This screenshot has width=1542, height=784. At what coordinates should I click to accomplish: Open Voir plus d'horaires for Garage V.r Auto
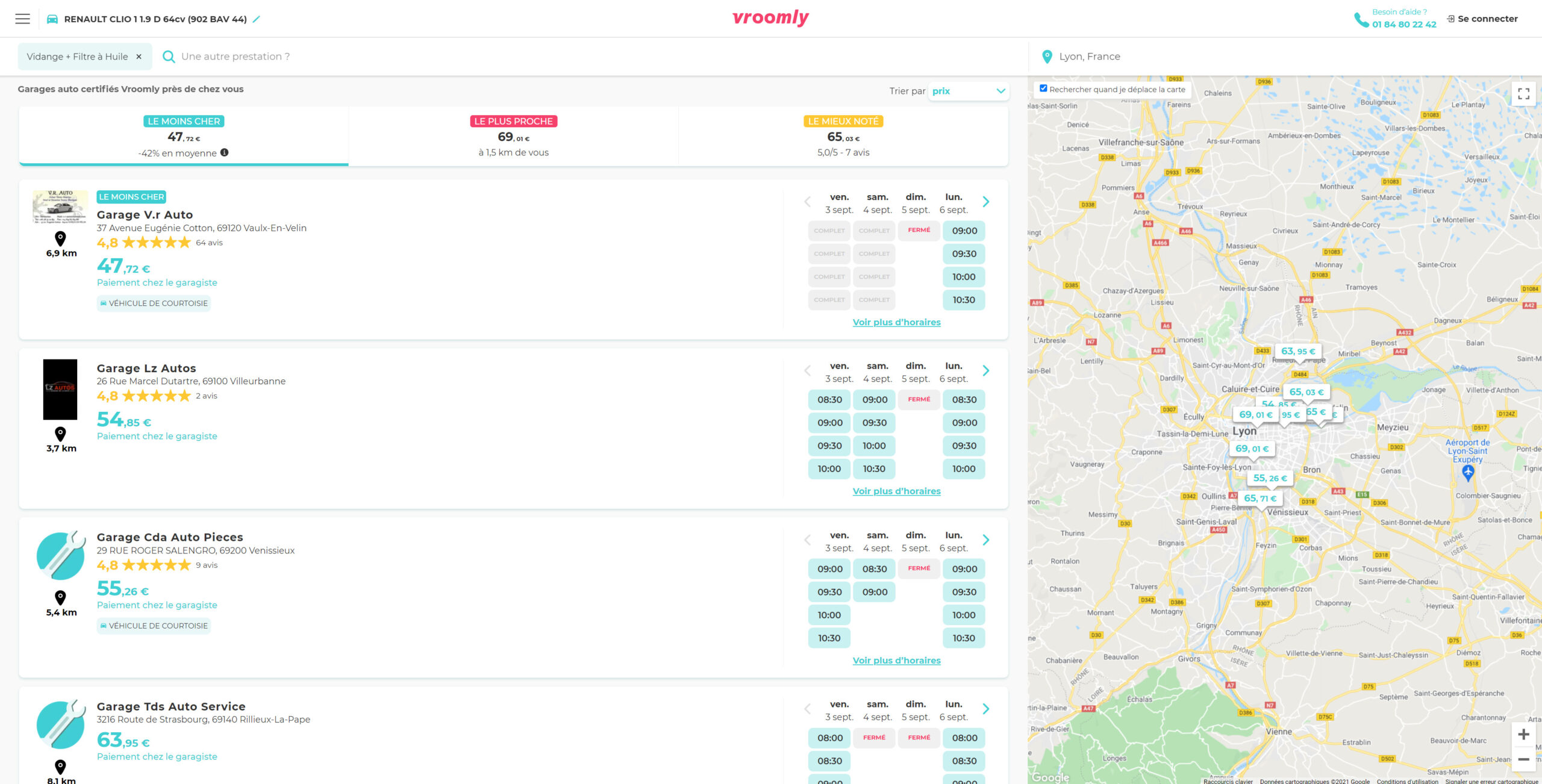(x=896, y=322)
